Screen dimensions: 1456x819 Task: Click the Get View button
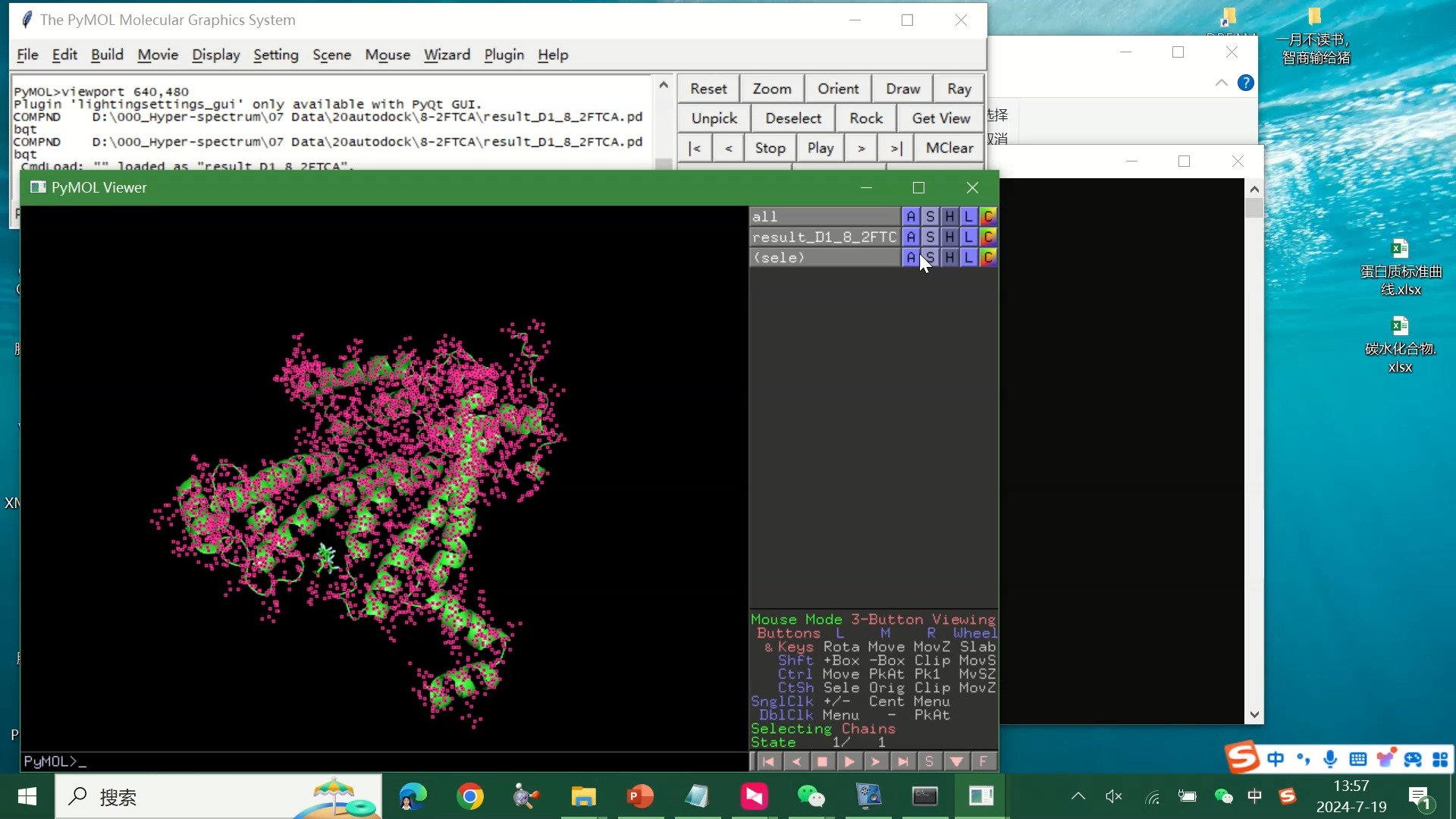(x=941, y=118)
